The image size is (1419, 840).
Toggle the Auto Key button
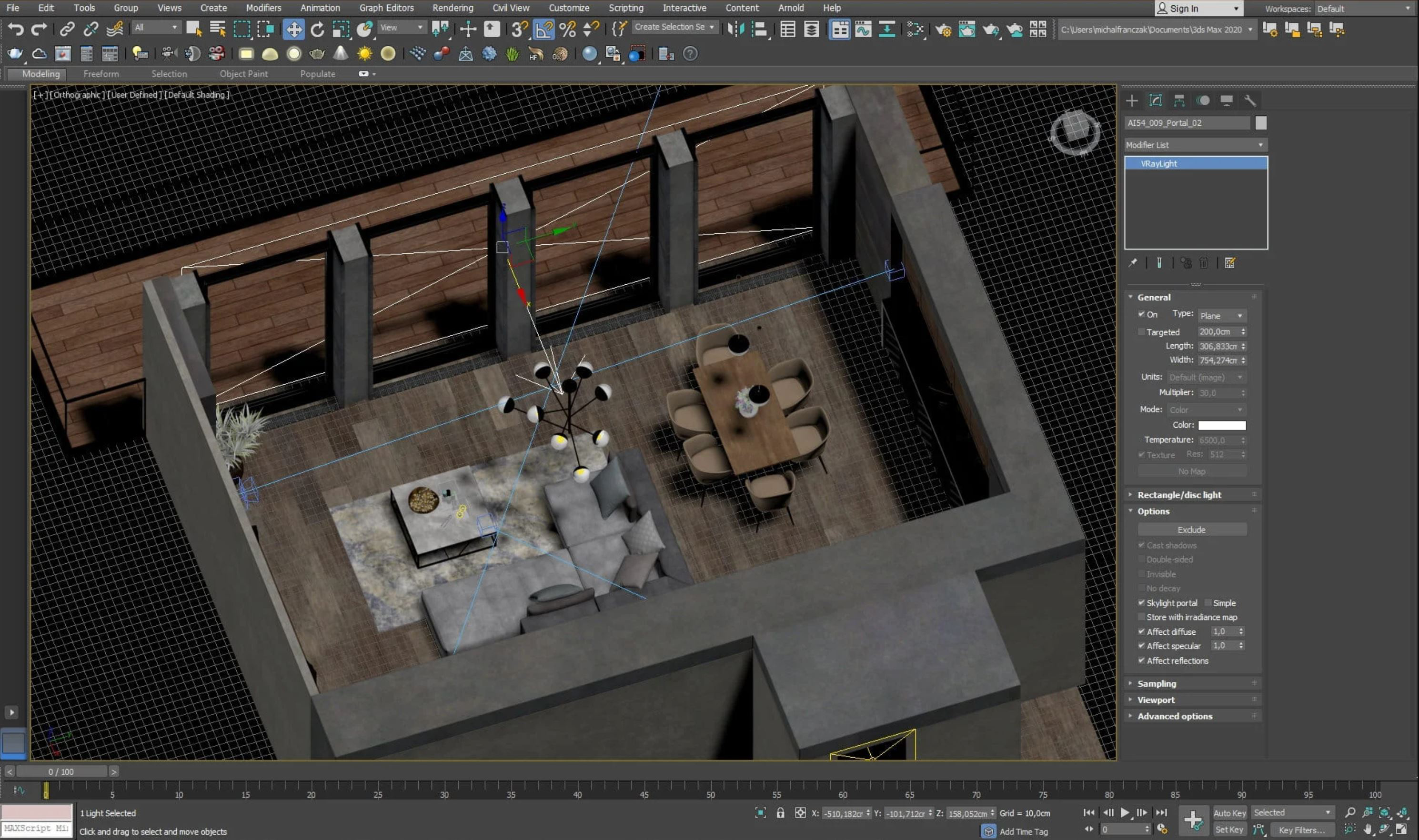1229,813
